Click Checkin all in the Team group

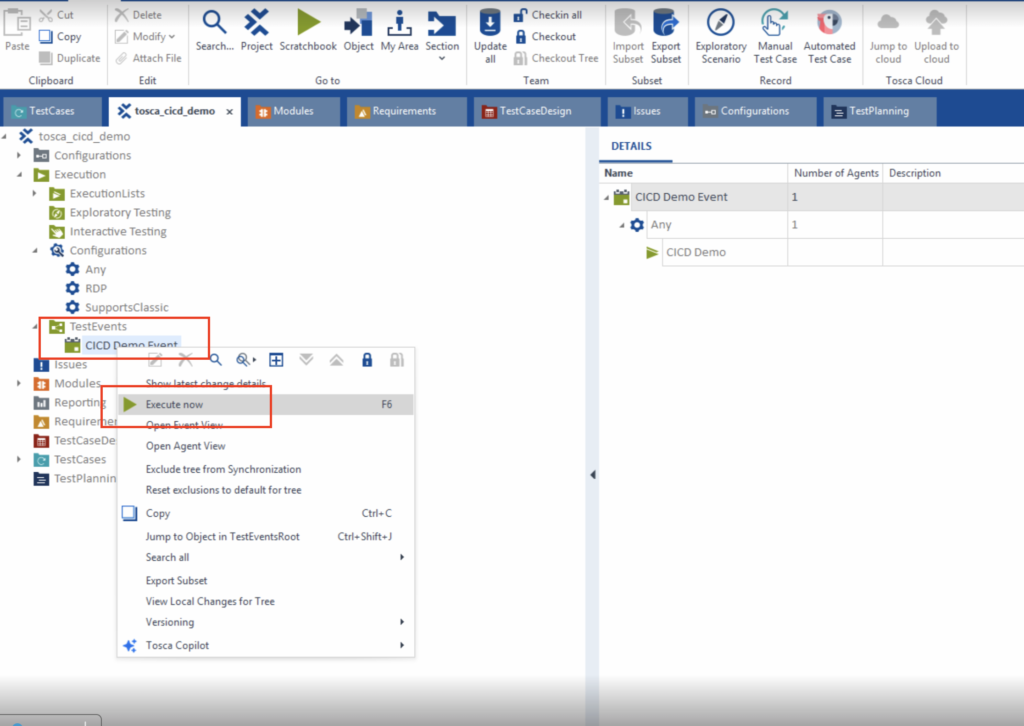click(548, 15)
